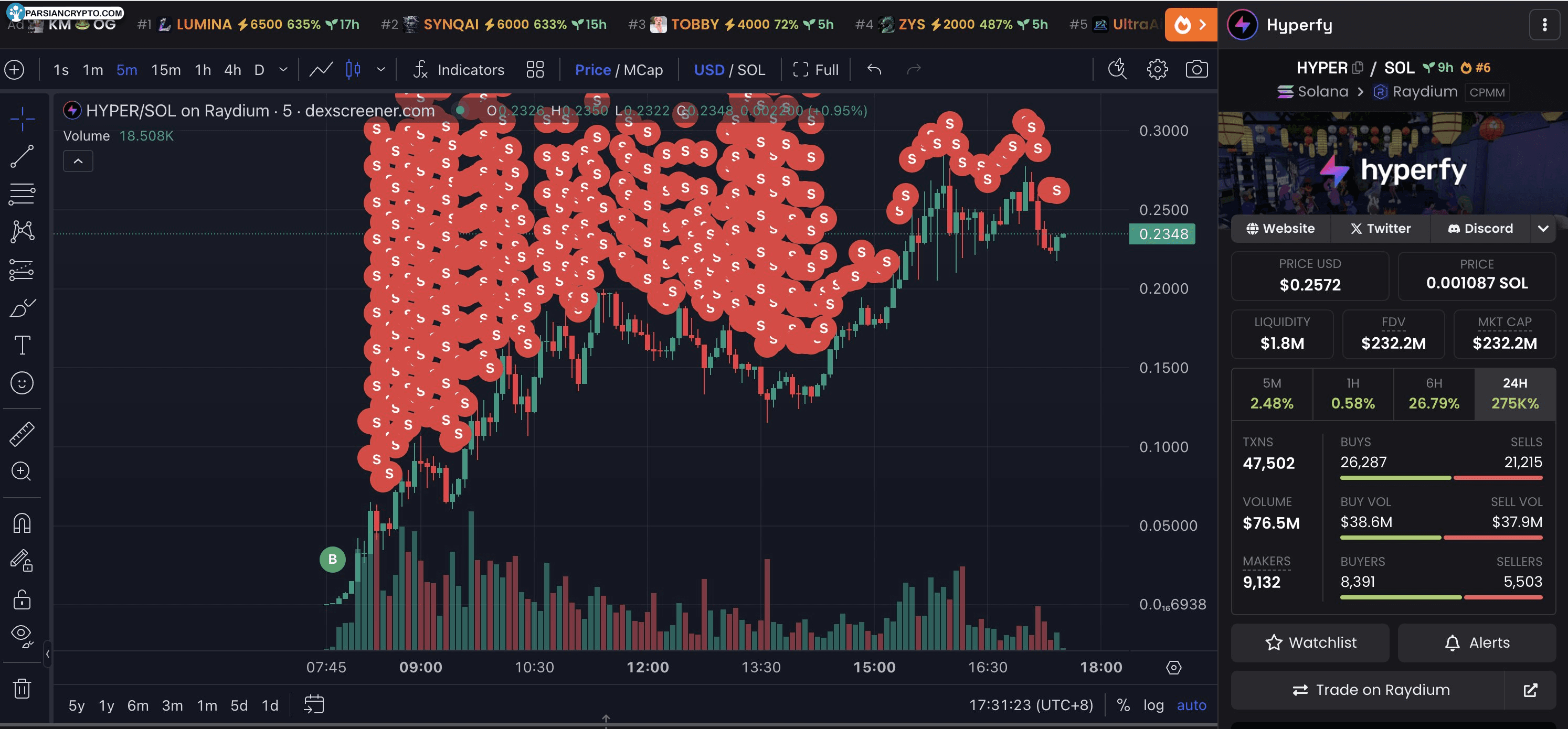The width and height of the screenshot is (1568, 729).
Task: Open the forecasting and measurement tools
Action: pyautogui.click(x=22, y=270)
